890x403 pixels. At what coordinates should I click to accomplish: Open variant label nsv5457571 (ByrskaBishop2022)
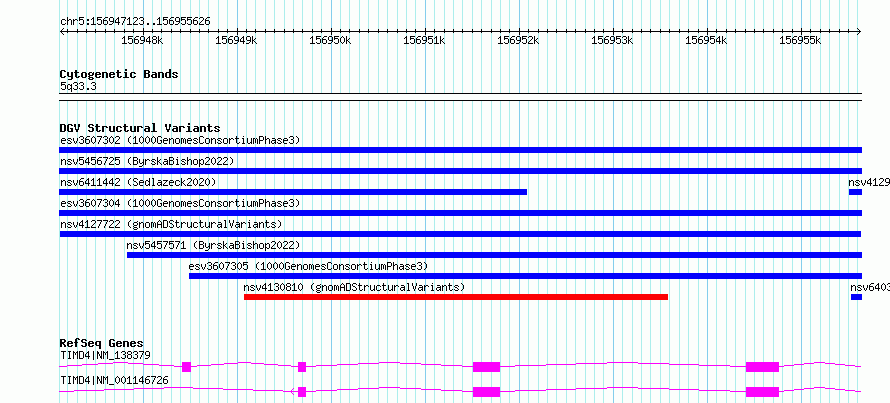coord(213,245)
